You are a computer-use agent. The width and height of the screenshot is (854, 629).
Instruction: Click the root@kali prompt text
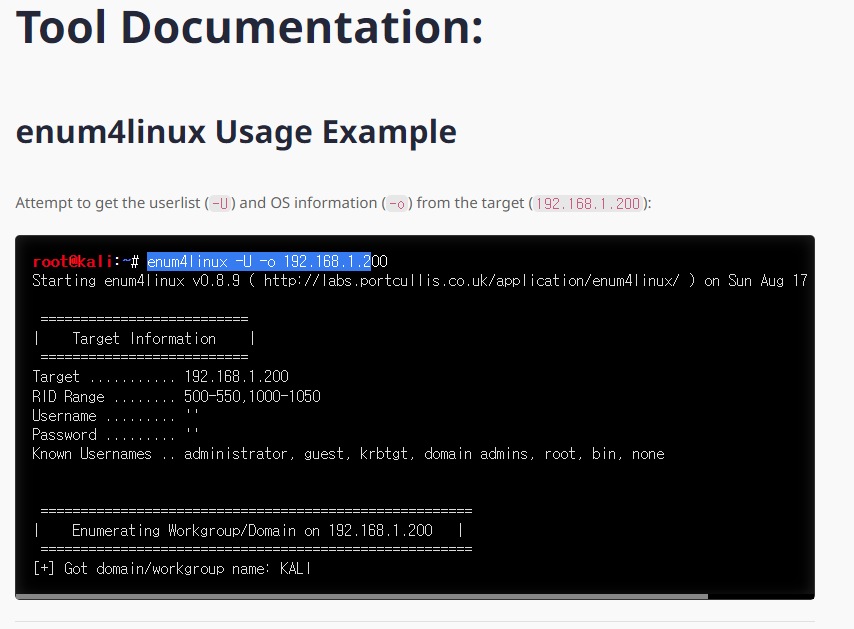(x=73, y=261)
